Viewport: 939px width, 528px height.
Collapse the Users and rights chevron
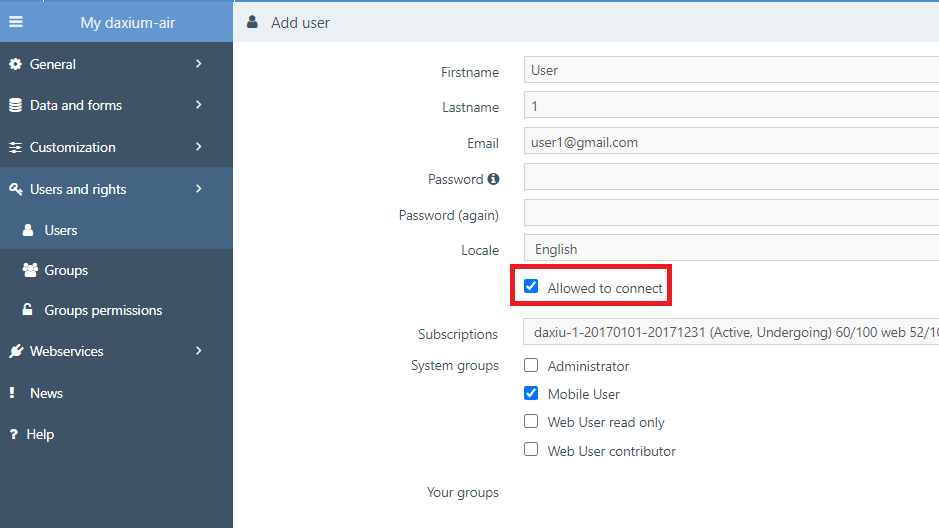point(199,189)
